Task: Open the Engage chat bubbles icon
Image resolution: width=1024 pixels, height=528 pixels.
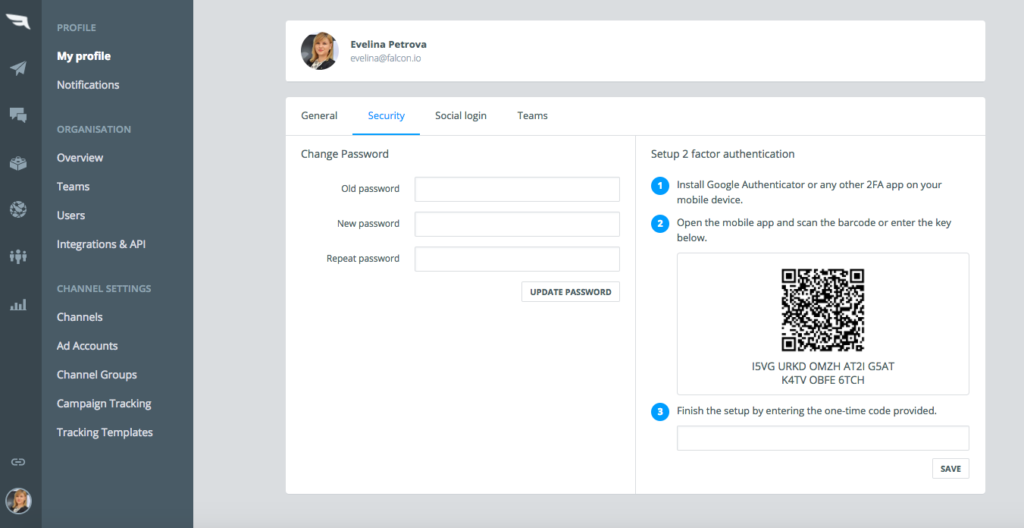Action: pos(18,116)
